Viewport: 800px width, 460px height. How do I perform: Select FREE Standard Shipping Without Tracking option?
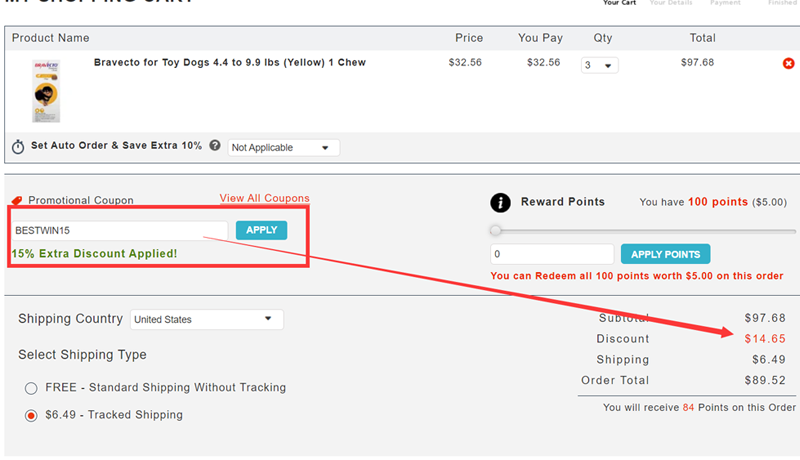click(31, 388)
